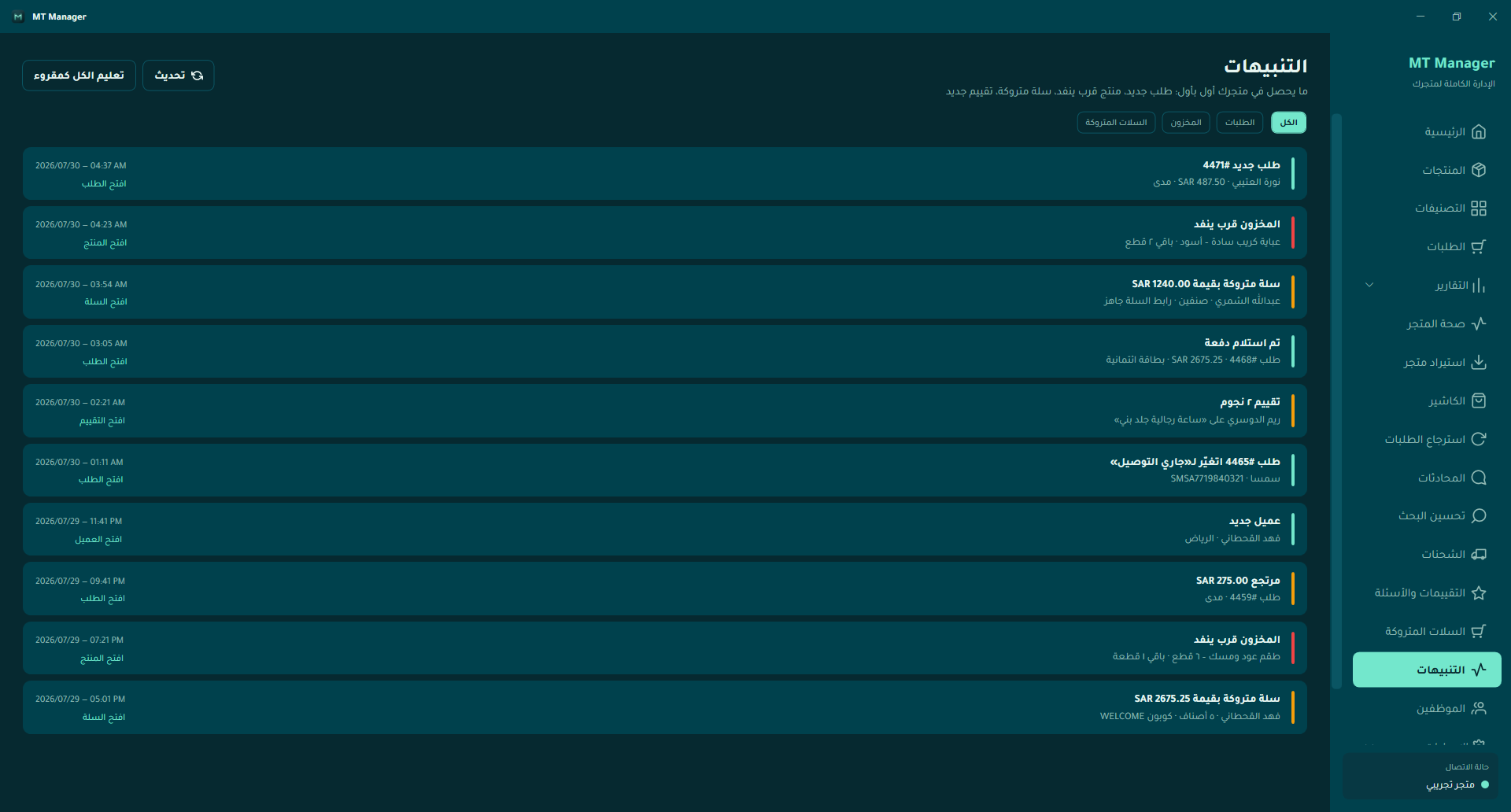Go to المحادثات in sidebar menu
Viewport: 1511px width, 812px height.
(1427, 478)
